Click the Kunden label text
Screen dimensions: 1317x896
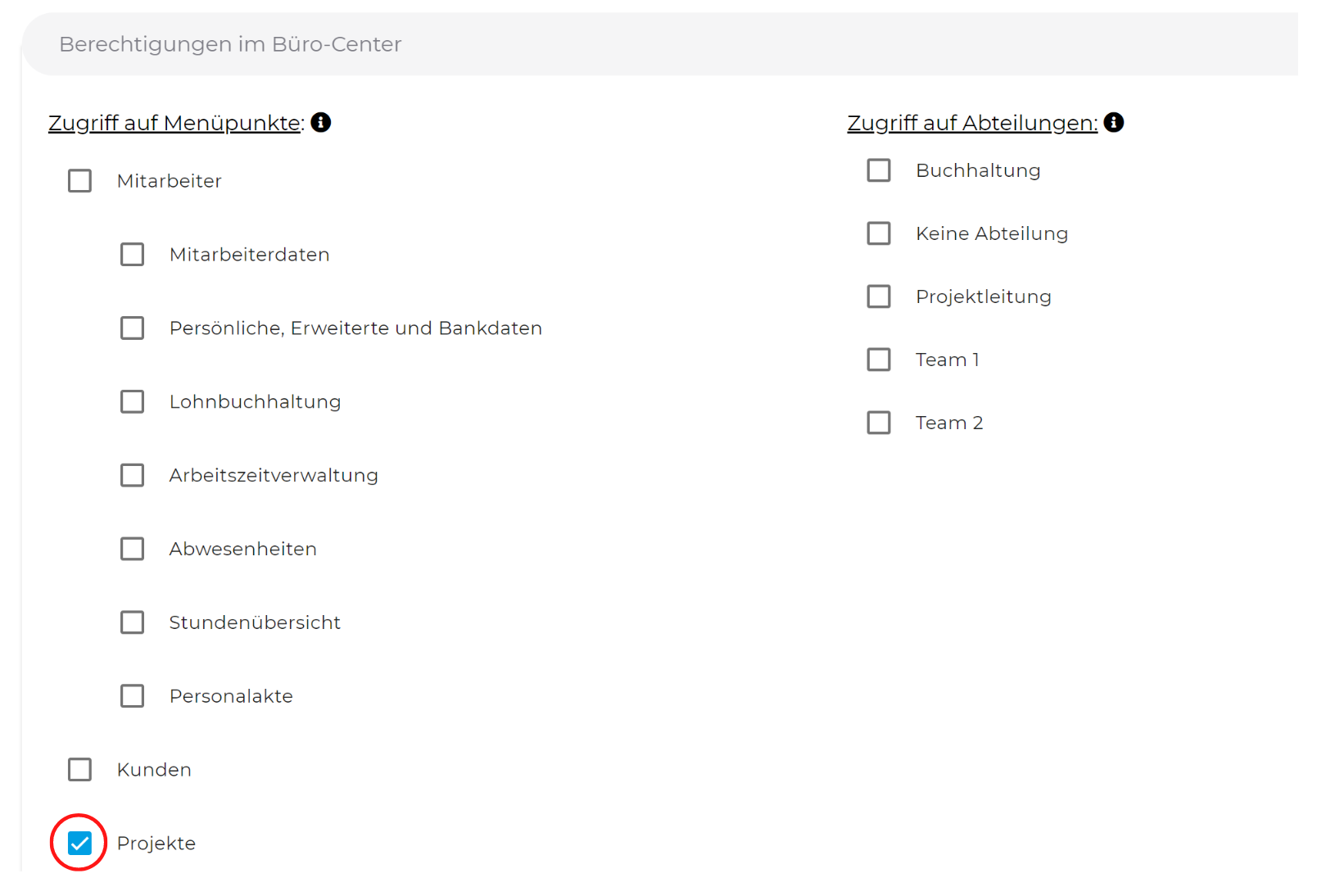[x=154, y=770]
